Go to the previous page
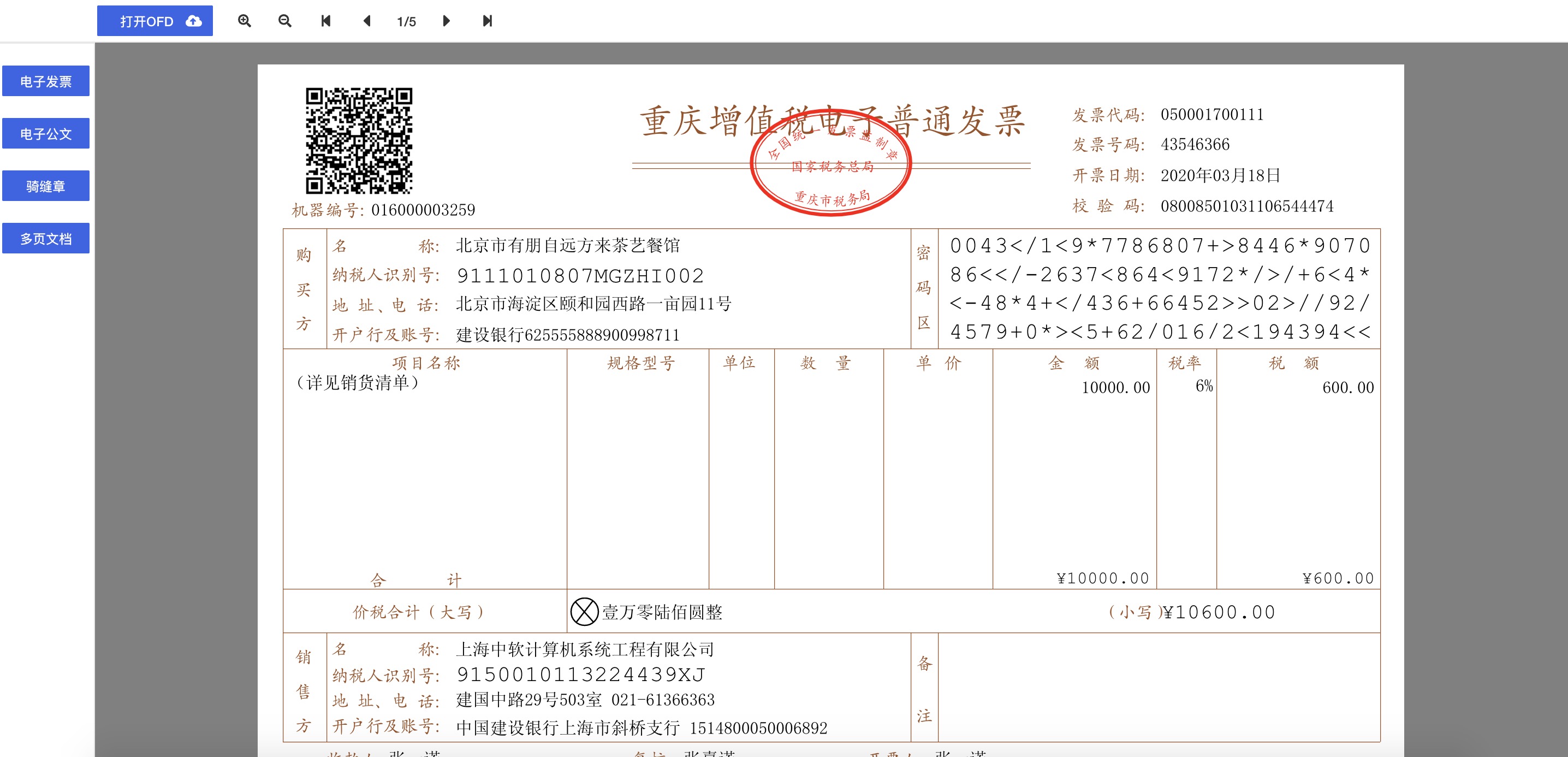 [366, 21]
